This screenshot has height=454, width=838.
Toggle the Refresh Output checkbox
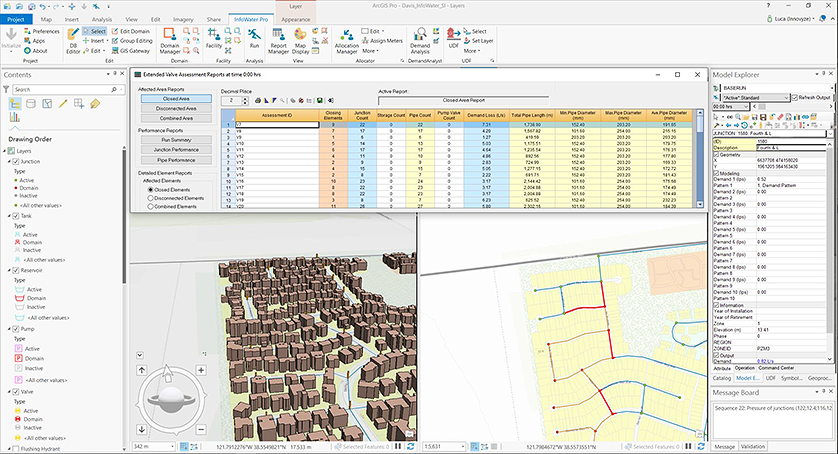coord(795,98)
